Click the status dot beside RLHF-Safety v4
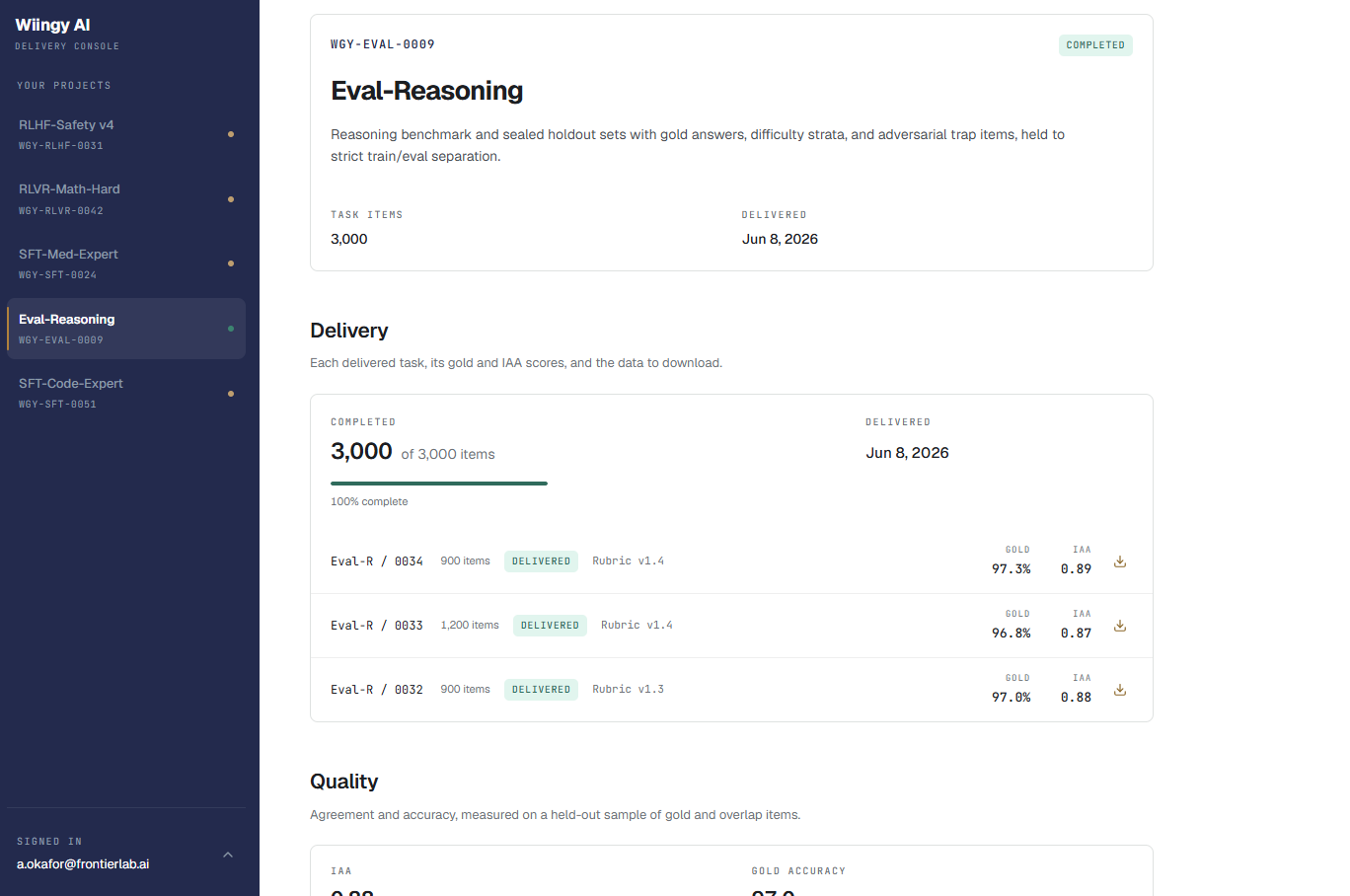The image size is (1350, 896). (231, 134)
